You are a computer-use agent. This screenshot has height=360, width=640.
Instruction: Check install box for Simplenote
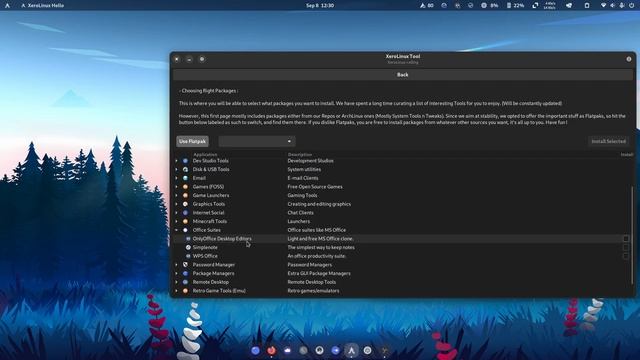[x=626, y=247]
